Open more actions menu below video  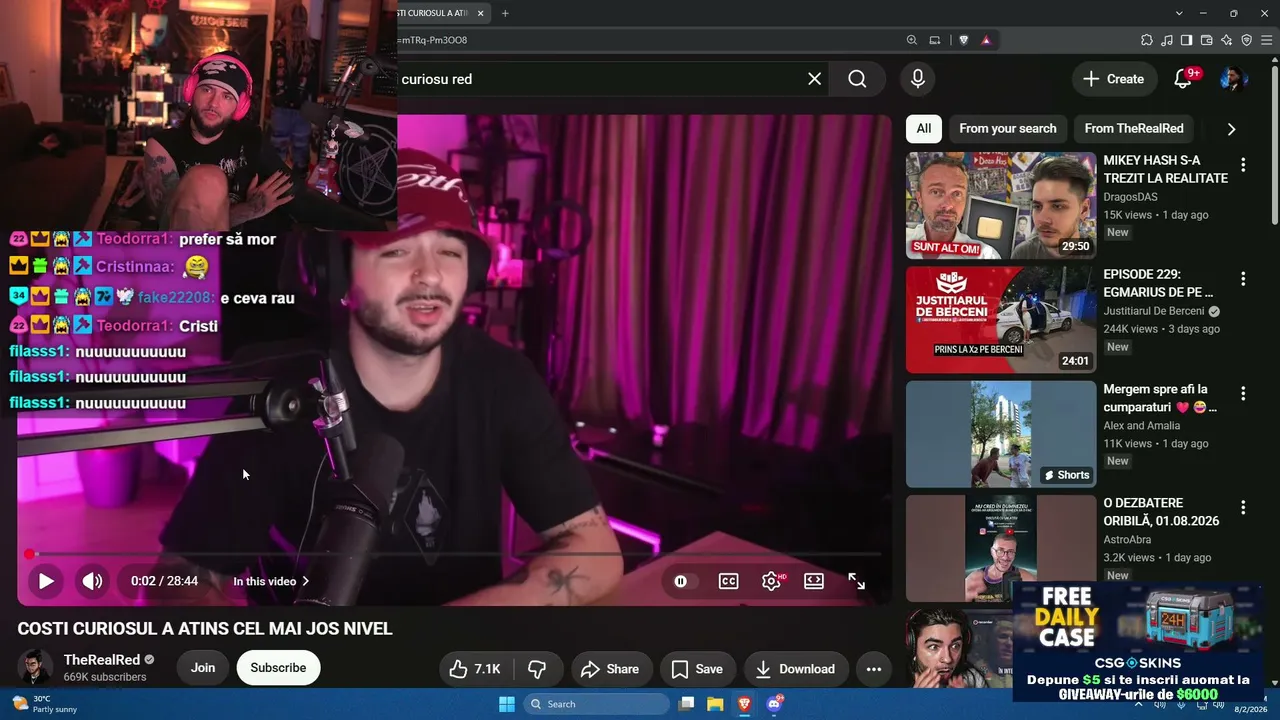[x=873, y=669]
